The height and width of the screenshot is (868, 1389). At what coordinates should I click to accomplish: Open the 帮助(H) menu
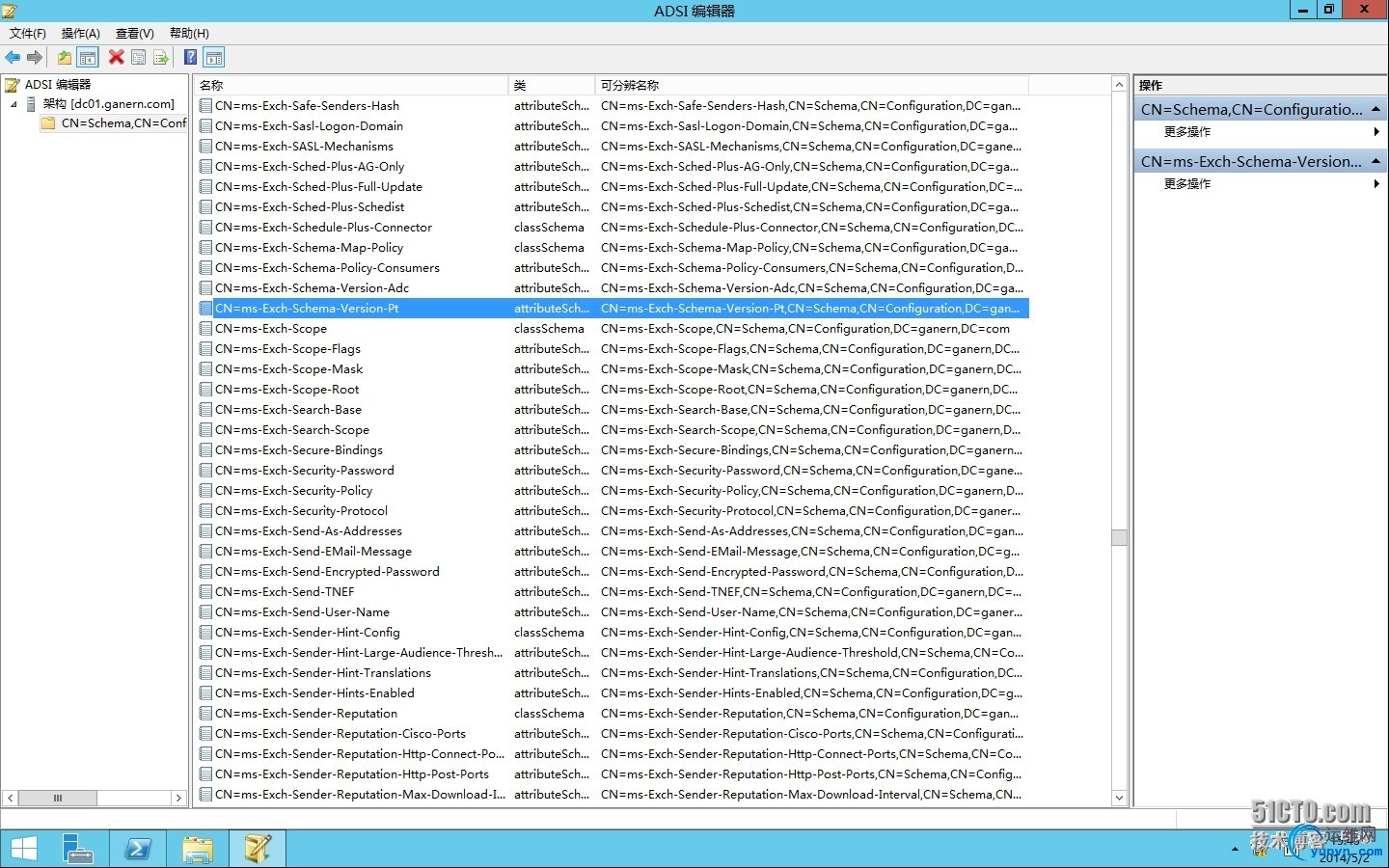pos(189,33)
